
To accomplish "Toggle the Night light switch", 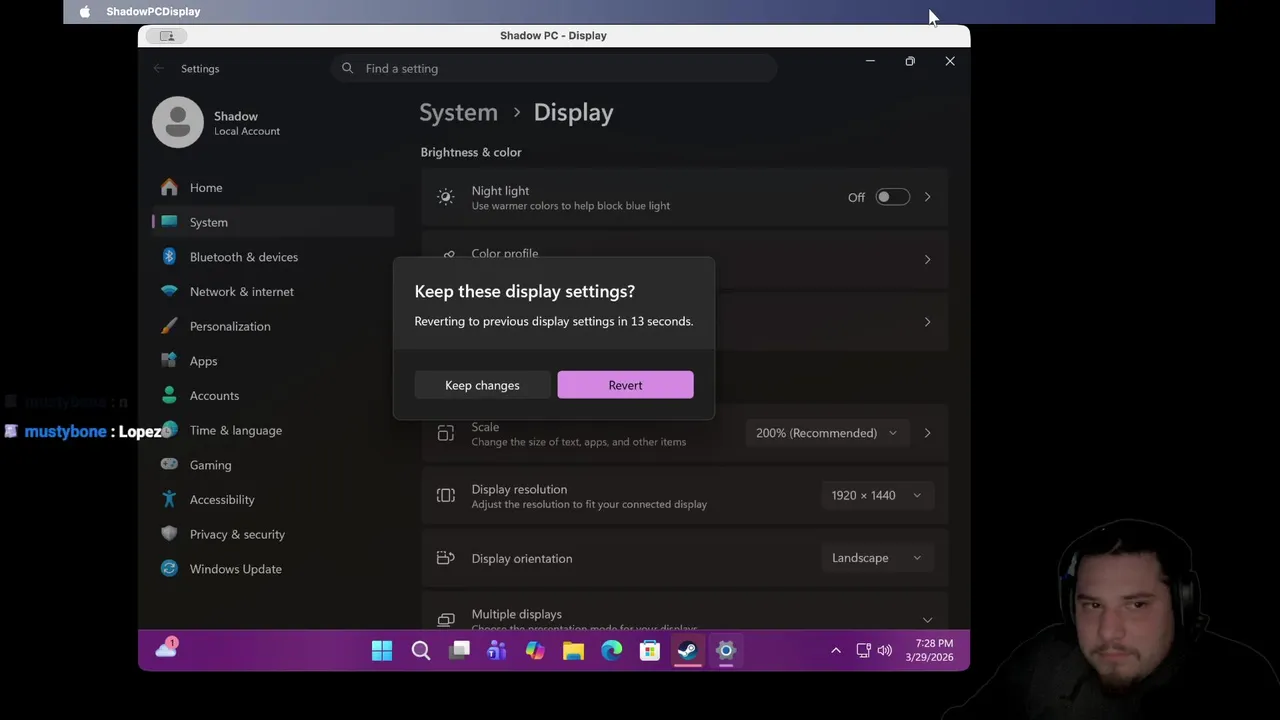I will (892, 197).
